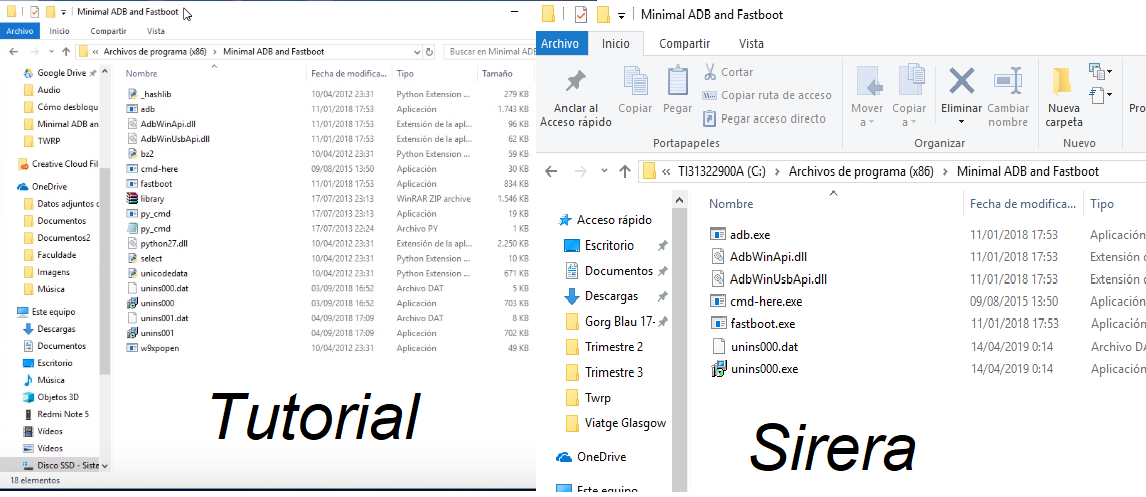Create folder with Nueva carpeta icon
Screen dimensions: 1146x497
coord(1063,84)
